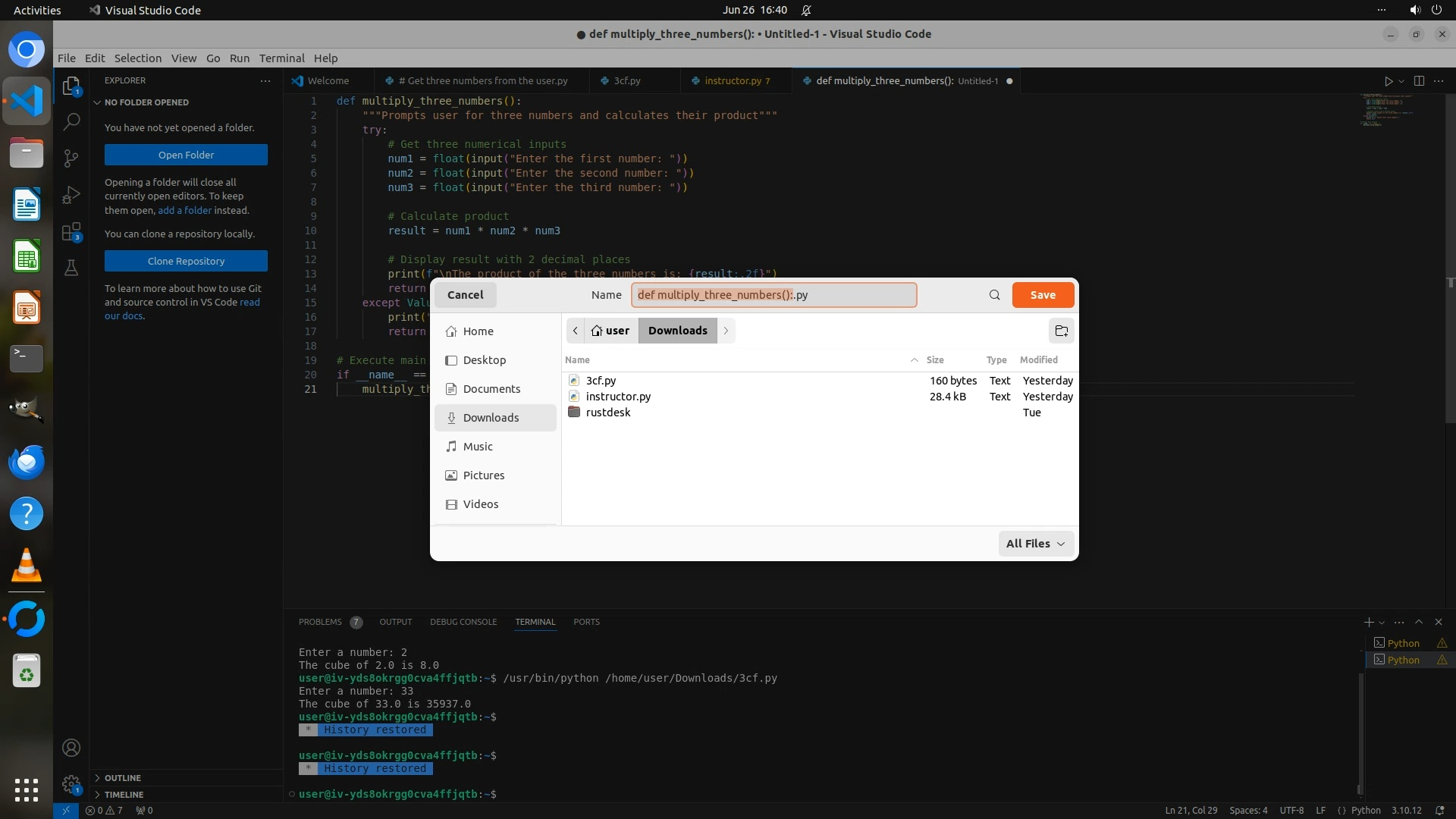Click the search magnifier icon in save dialog
The width and height of the screenshot is (1456, 819).
click(x=994, y=295)
